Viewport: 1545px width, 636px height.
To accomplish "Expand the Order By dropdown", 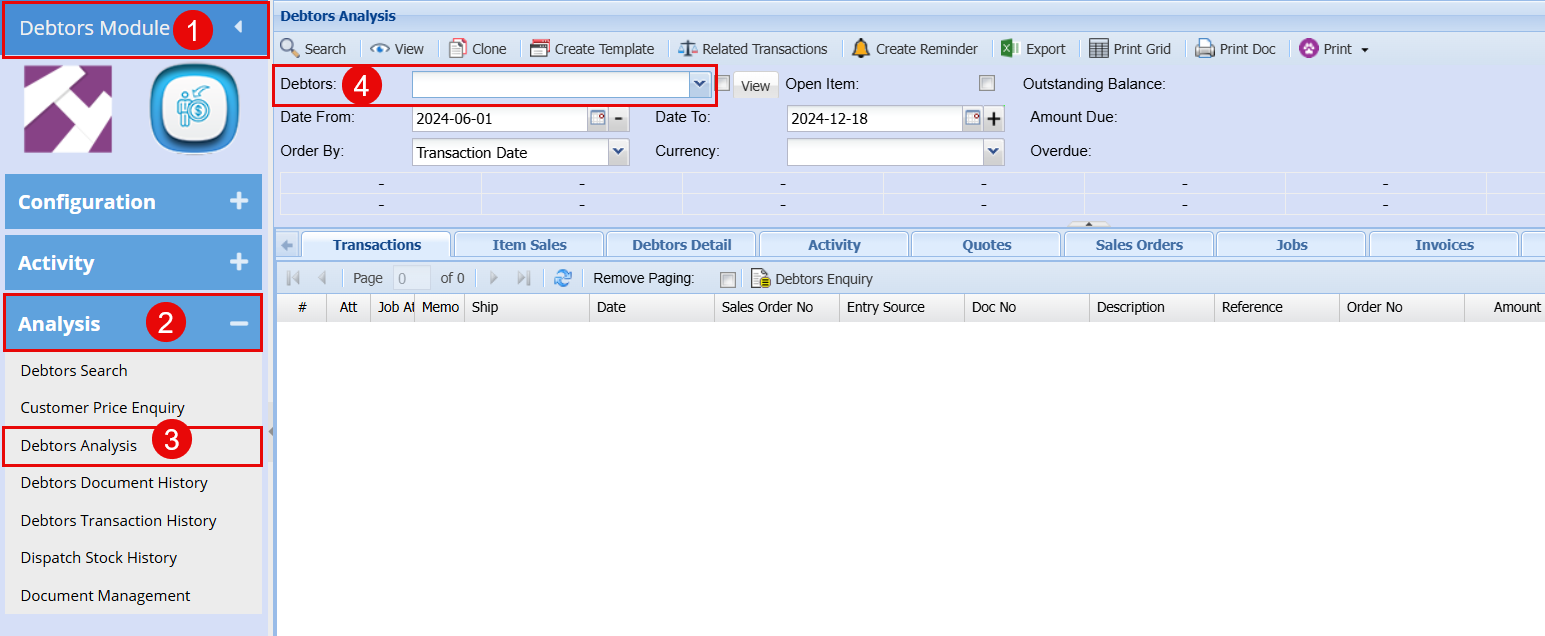I will click(619, 152).
